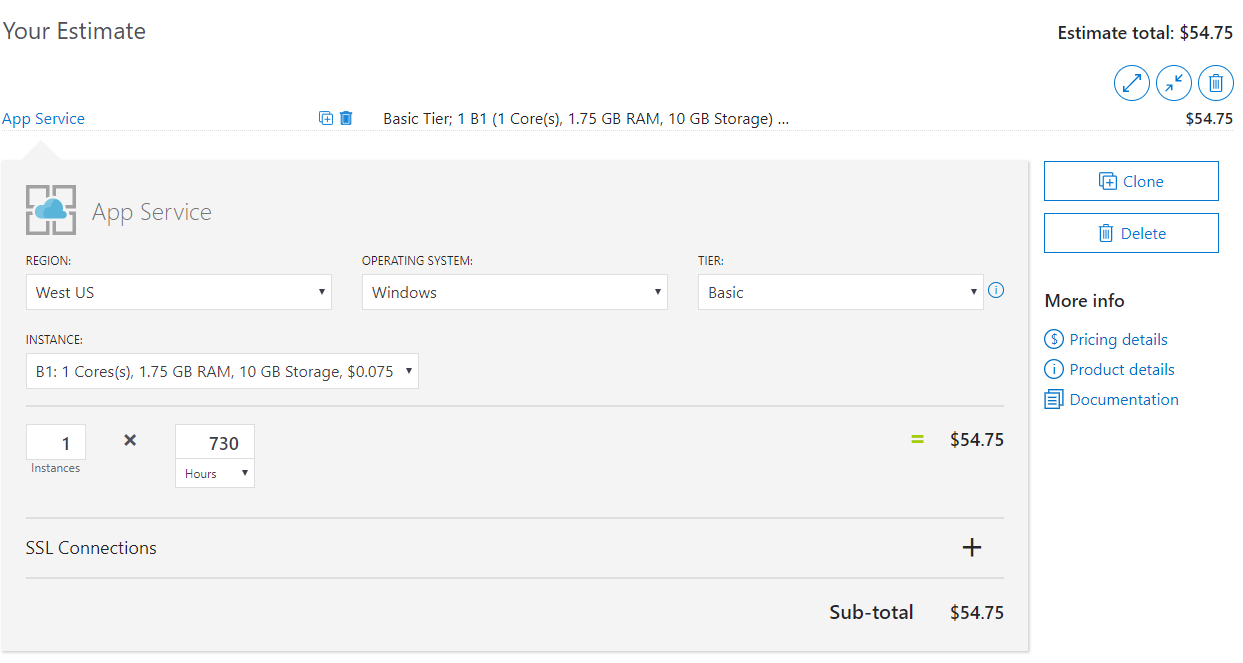Open the Product details link
This screenshot has height=663, width=1243.
click(1122, 369)
